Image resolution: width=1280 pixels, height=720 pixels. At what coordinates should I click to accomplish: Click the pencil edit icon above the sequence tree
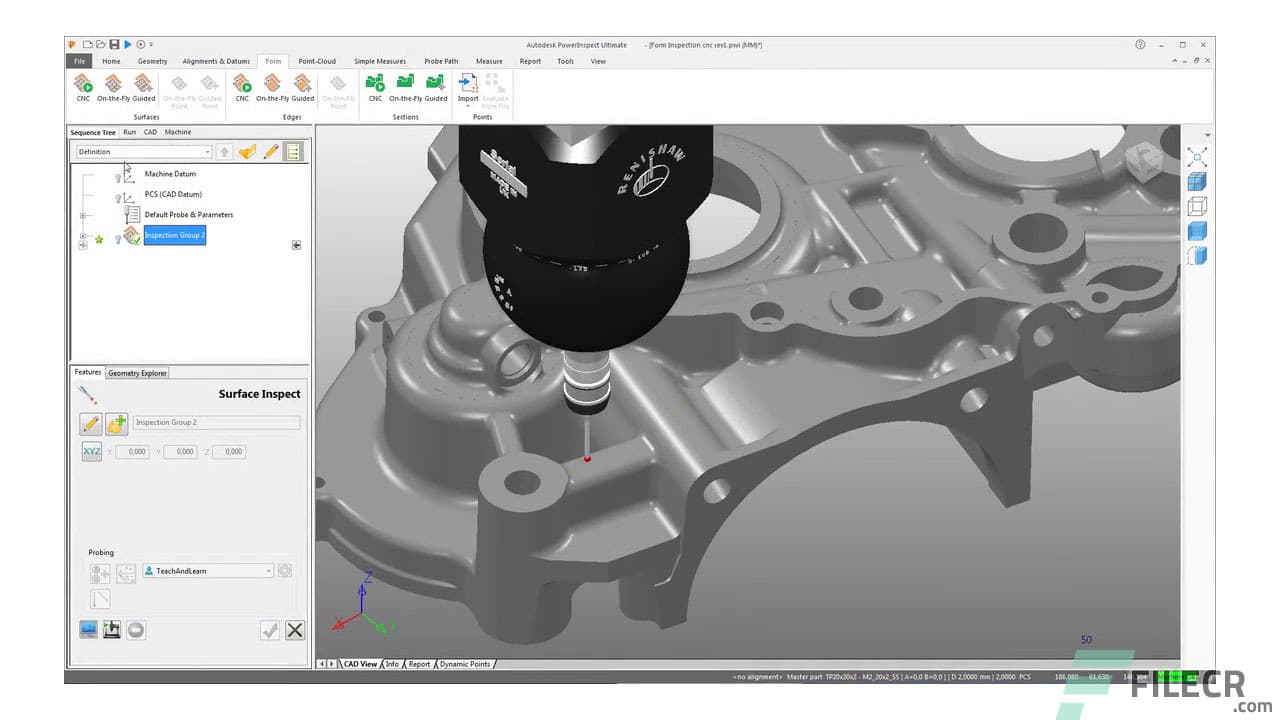pos(271,152)
